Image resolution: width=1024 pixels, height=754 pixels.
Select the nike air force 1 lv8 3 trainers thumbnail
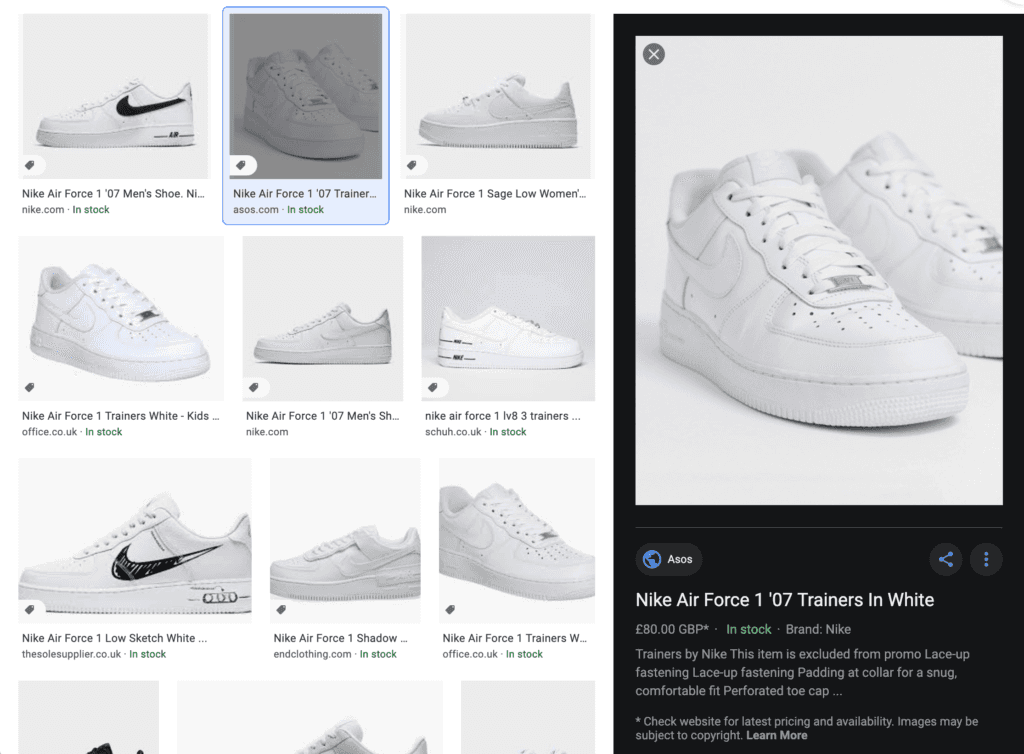click(508, 318)
